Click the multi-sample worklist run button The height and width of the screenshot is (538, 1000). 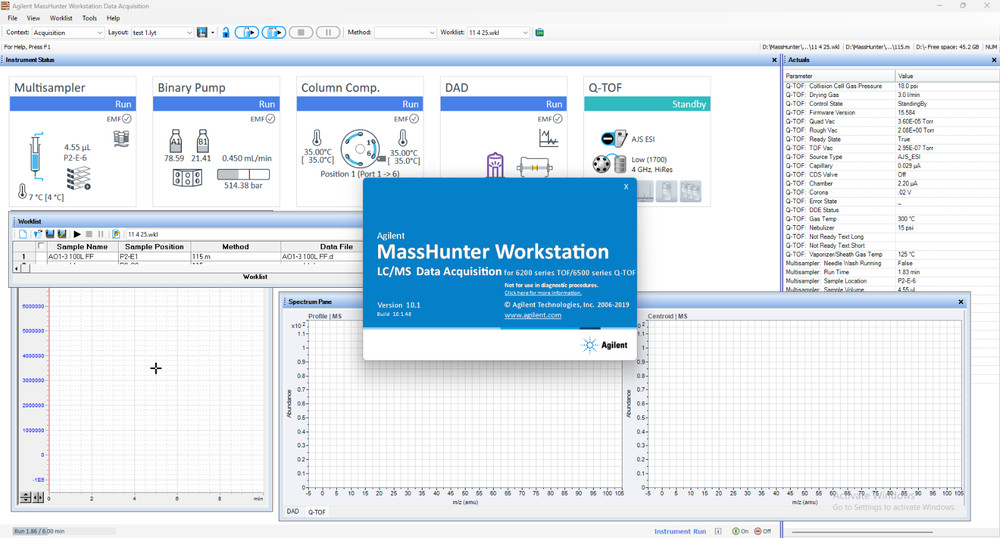(x=274, y=33)
